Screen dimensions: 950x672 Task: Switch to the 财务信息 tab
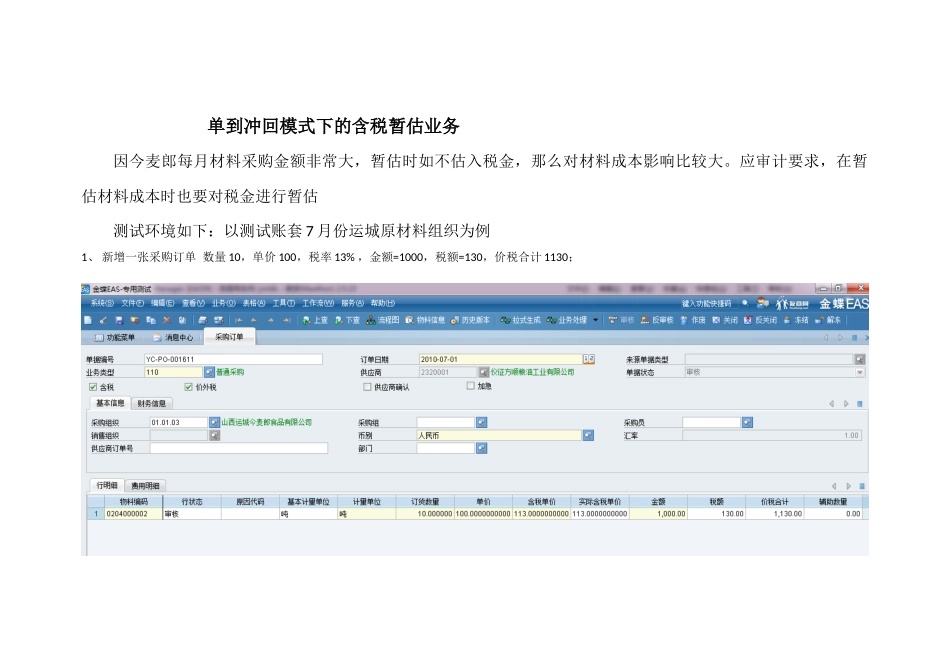pos(152,403)
